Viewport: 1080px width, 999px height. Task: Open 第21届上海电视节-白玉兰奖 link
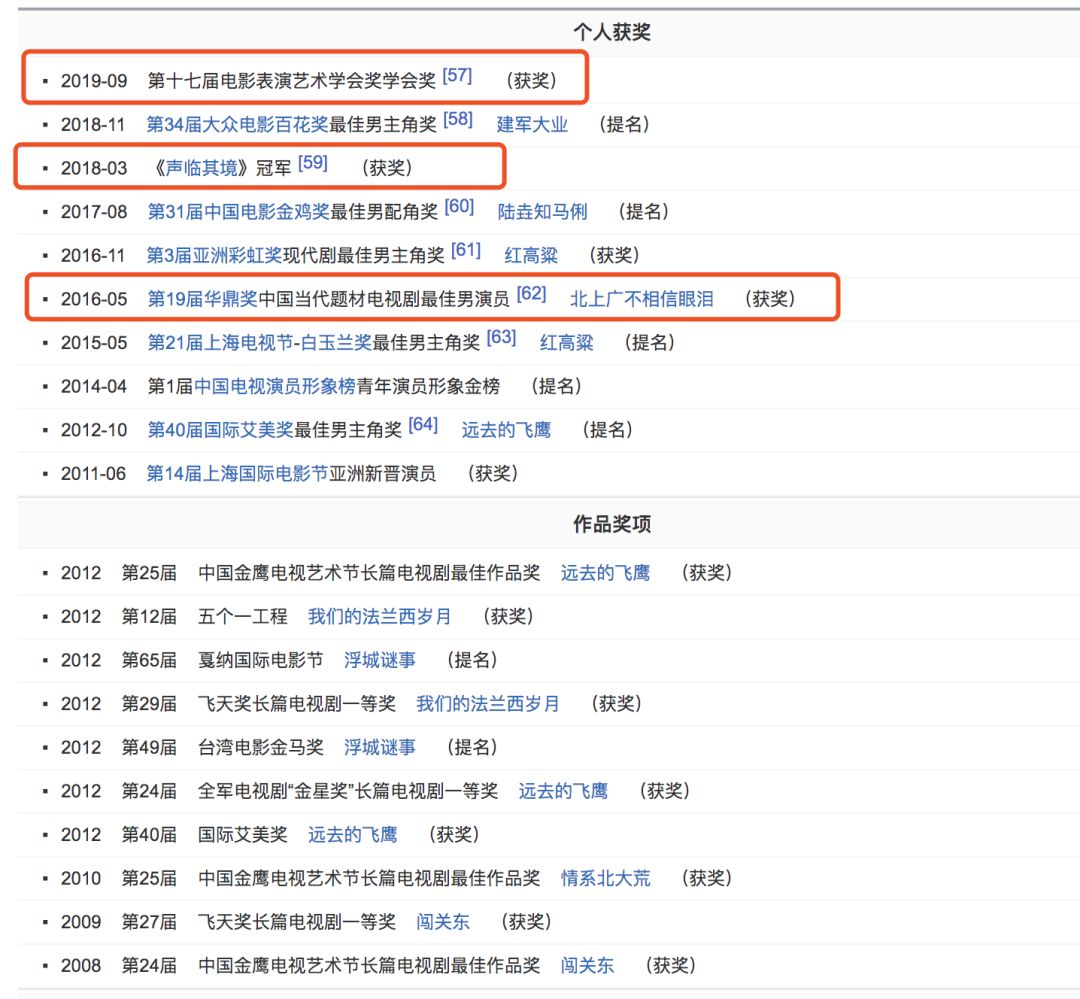(259, 342)
